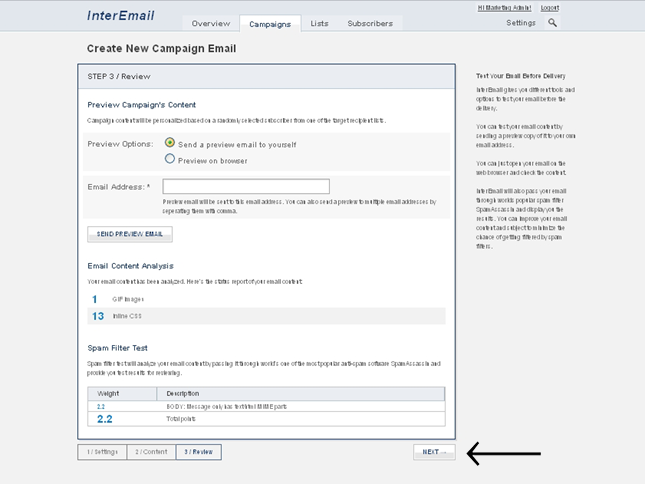
Task: Switch to the Campaigns tab
Action: click(269, 23)
